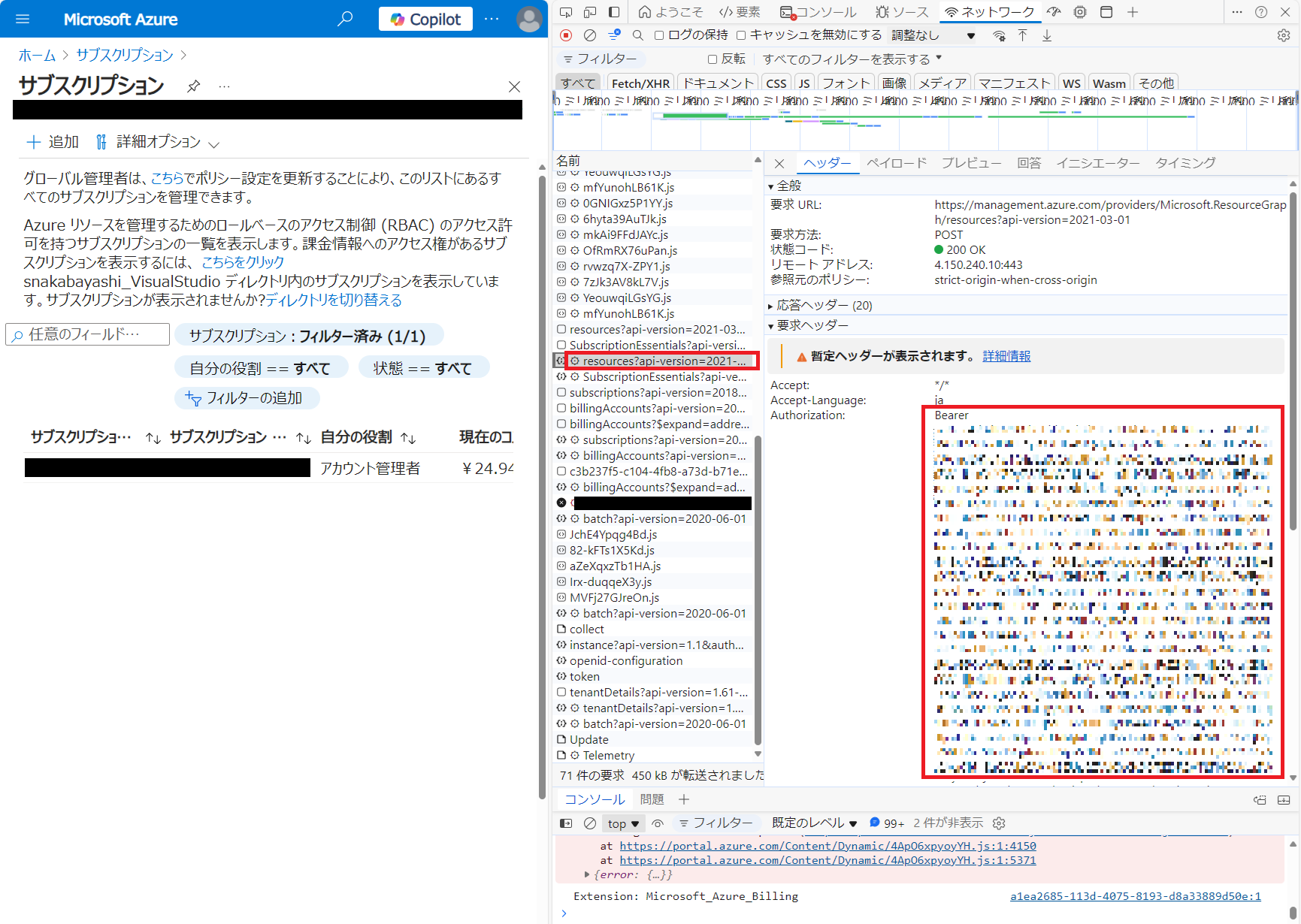1301x924 pixels.
Task: Open the サブスクリプション フィルター済み filter pill
Action: (x=307, y=336)
